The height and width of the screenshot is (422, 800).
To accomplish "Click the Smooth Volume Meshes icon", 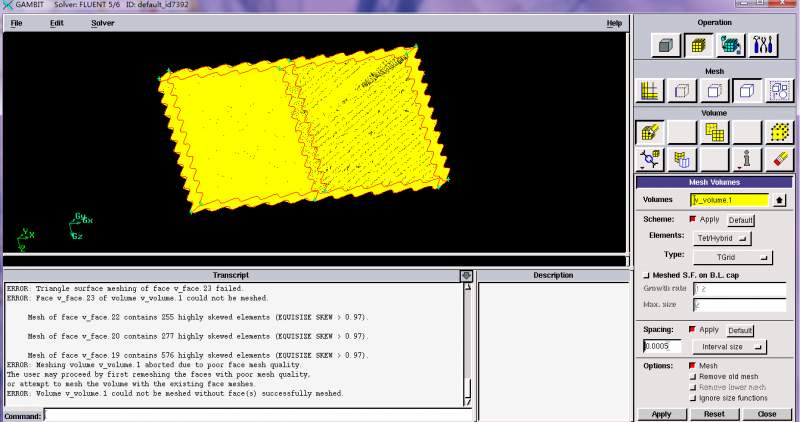I will click(715, 133).
